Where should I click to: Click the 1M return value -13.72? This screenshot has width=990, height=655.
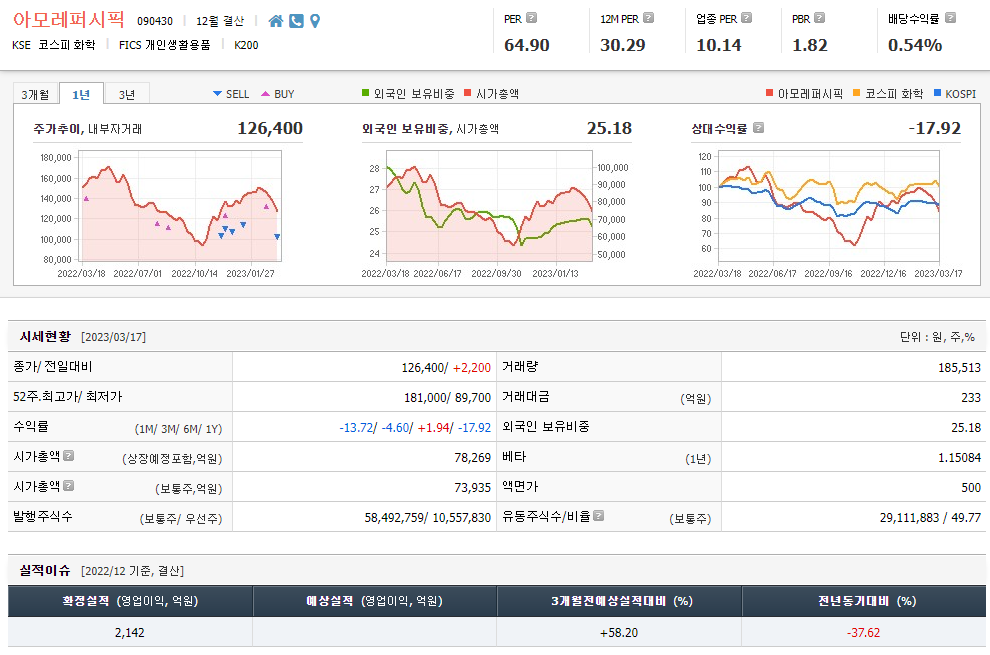tap(356, 428)
